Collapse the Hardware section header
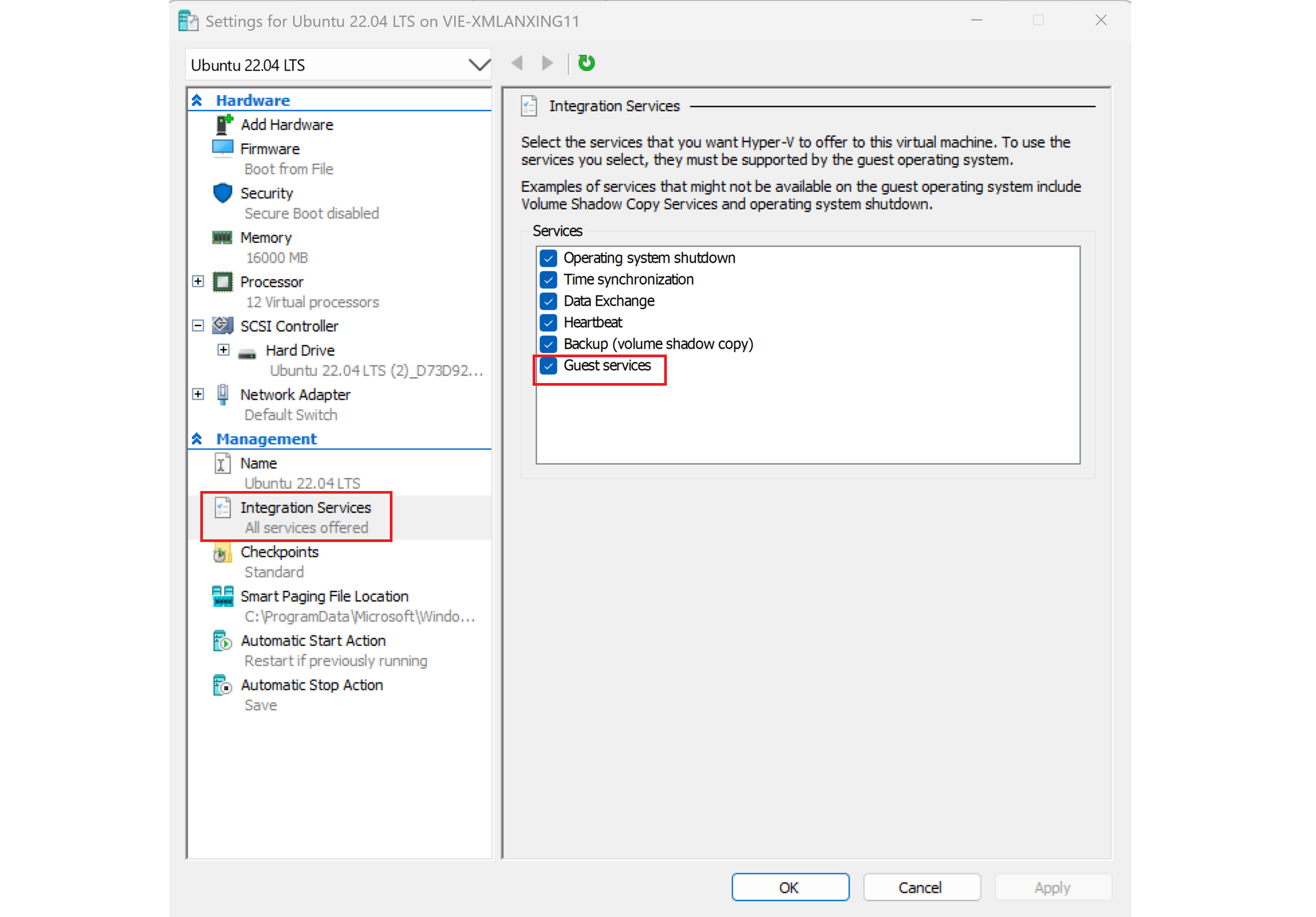The width and height of the screenshot is (1316, 917). [197, 100]
